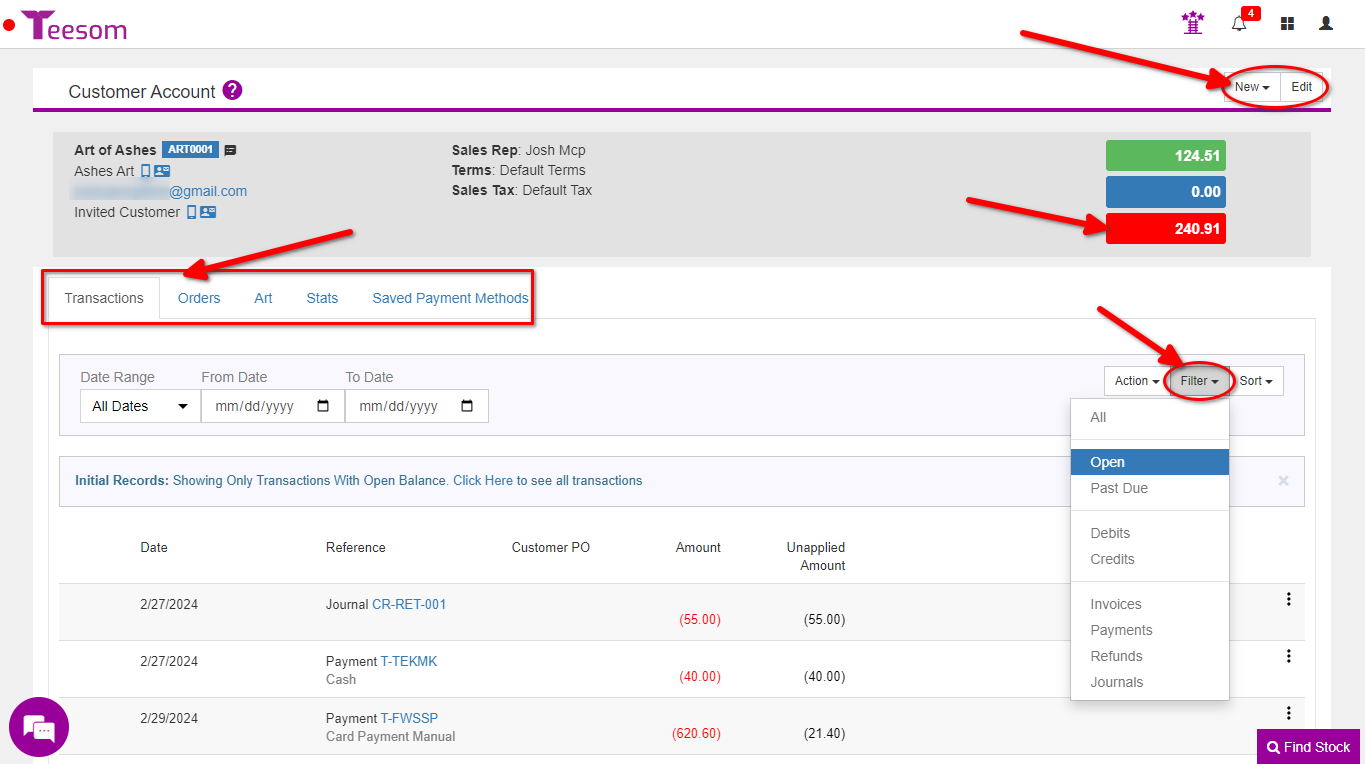Open the T-TEKMK payment link
Viewport: 1365px width, 764px height.
[409, 661]
